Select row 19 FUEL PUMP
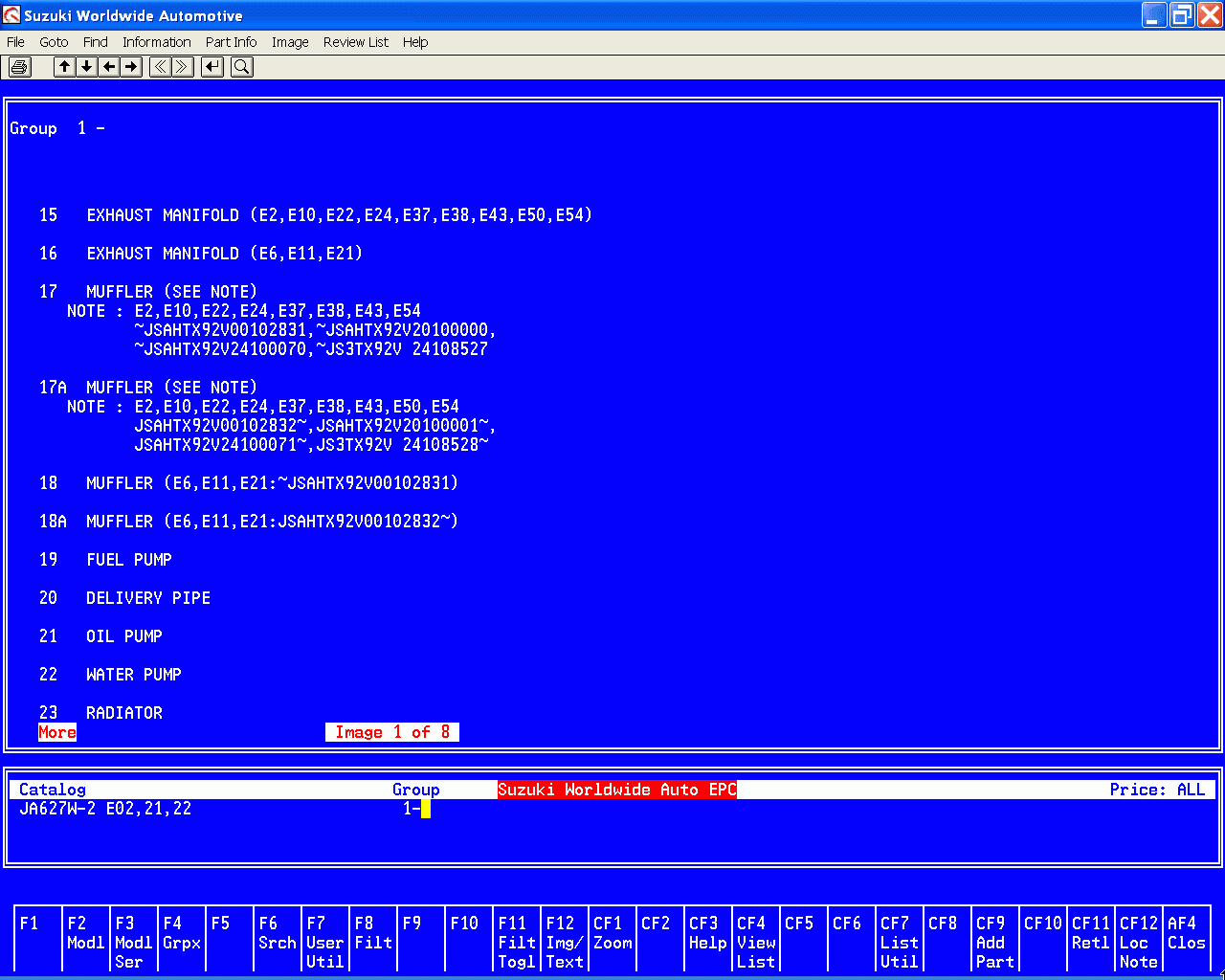The width and height of the screenshot is (1225, 980). click(x=105, y=560)
